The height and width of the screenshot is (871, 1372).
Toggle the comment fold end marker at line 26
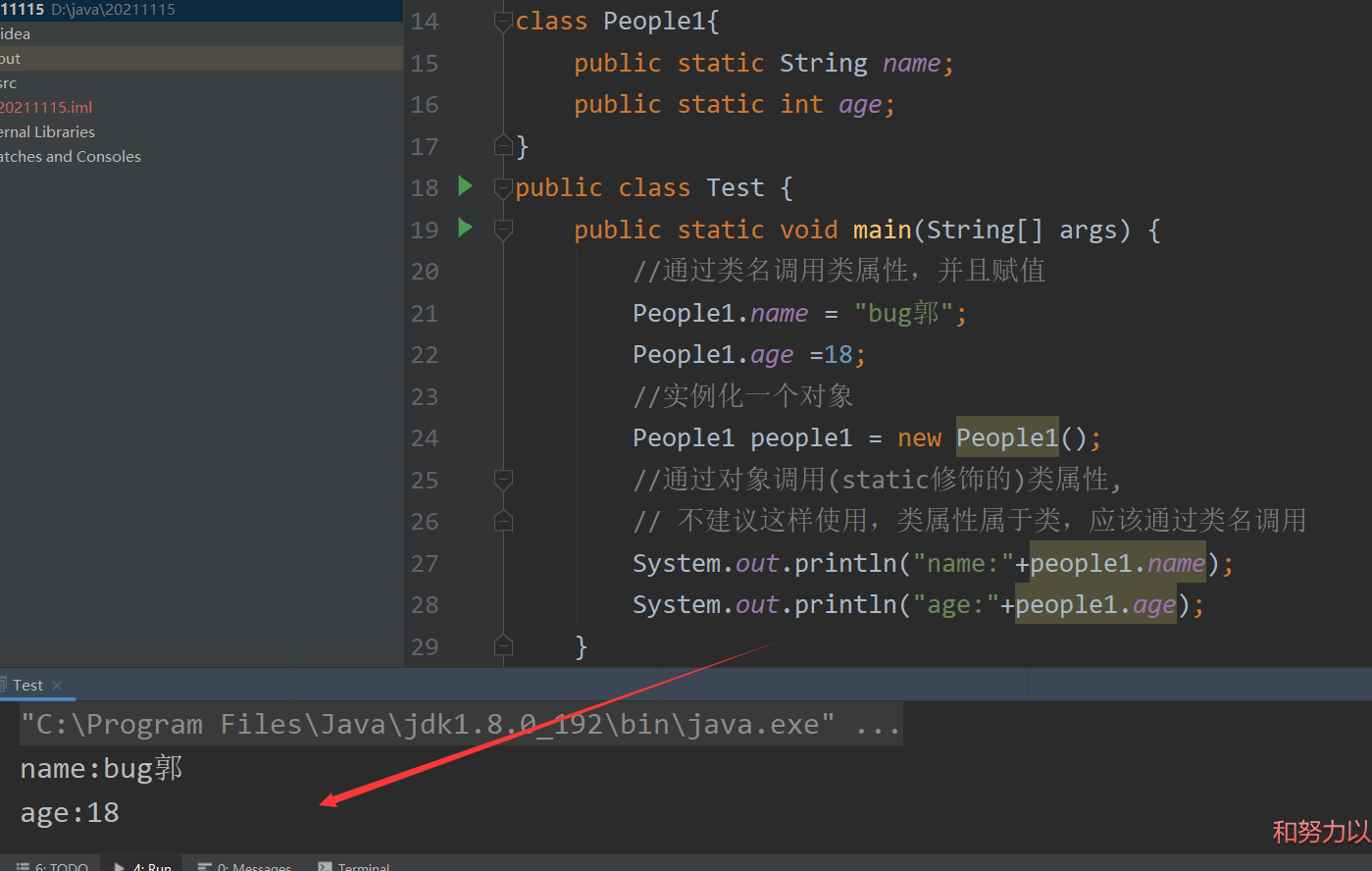[x=503, y=521]
